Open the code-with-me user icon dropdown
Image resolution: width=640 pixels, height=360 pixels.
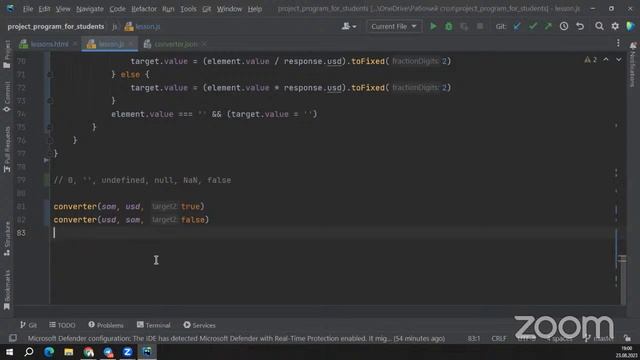[x=349, y=27]
